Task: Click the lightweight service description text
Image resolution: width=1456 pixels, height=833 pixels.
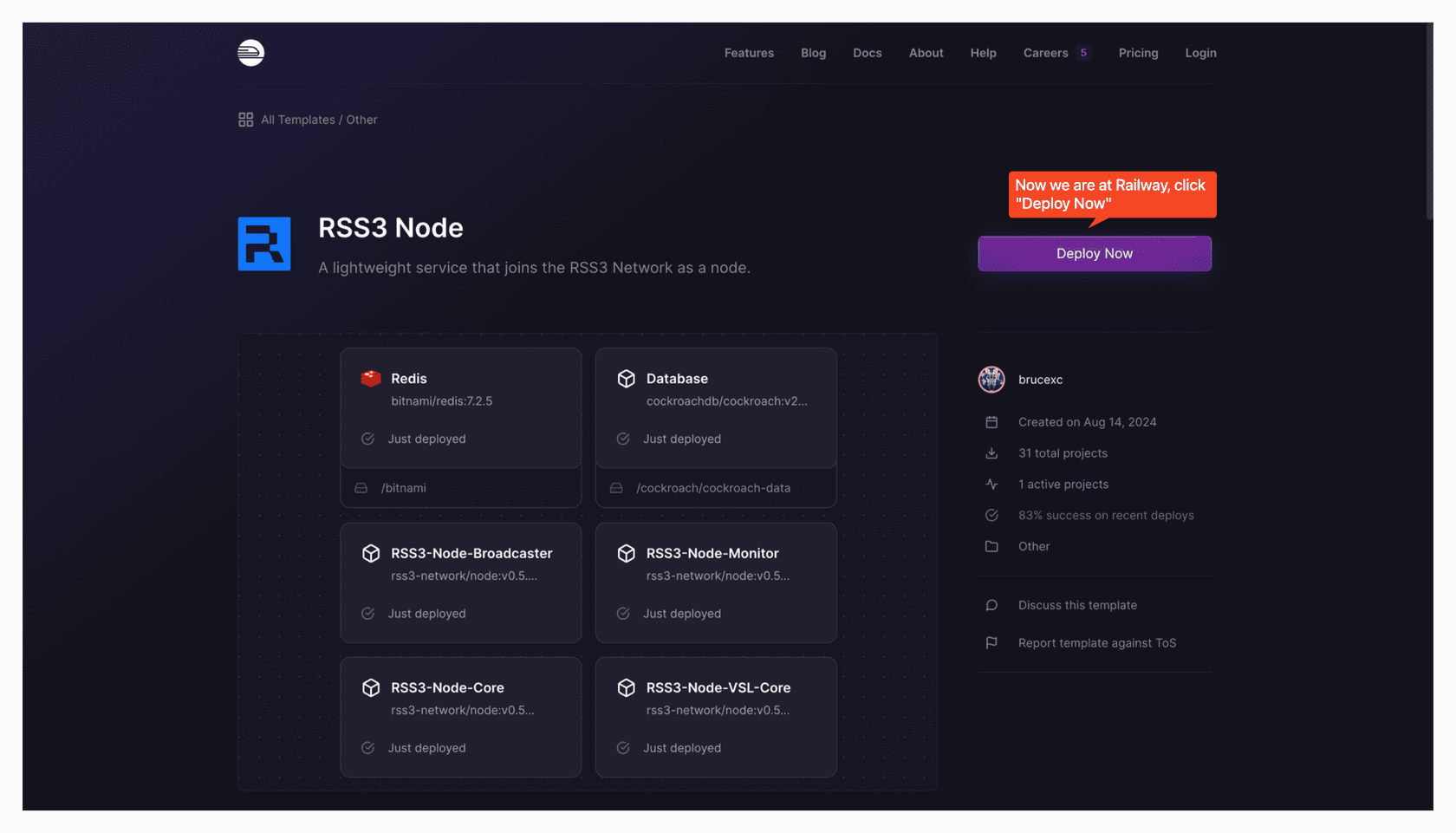Action: pyautogui.click(x=534, y=268)
